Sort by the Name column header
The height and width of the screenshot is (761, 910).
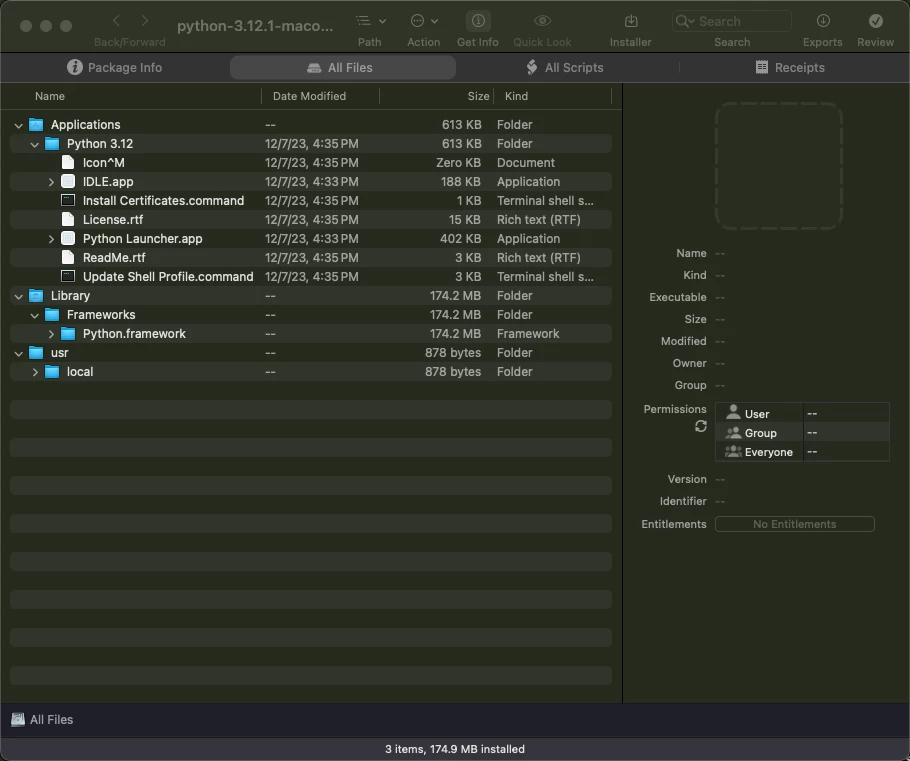(x=50, y=96)
